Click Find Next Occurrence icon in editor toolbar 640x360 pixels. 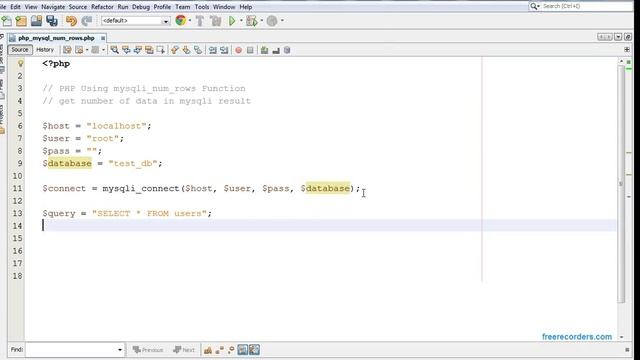click(x=138, y=50)
